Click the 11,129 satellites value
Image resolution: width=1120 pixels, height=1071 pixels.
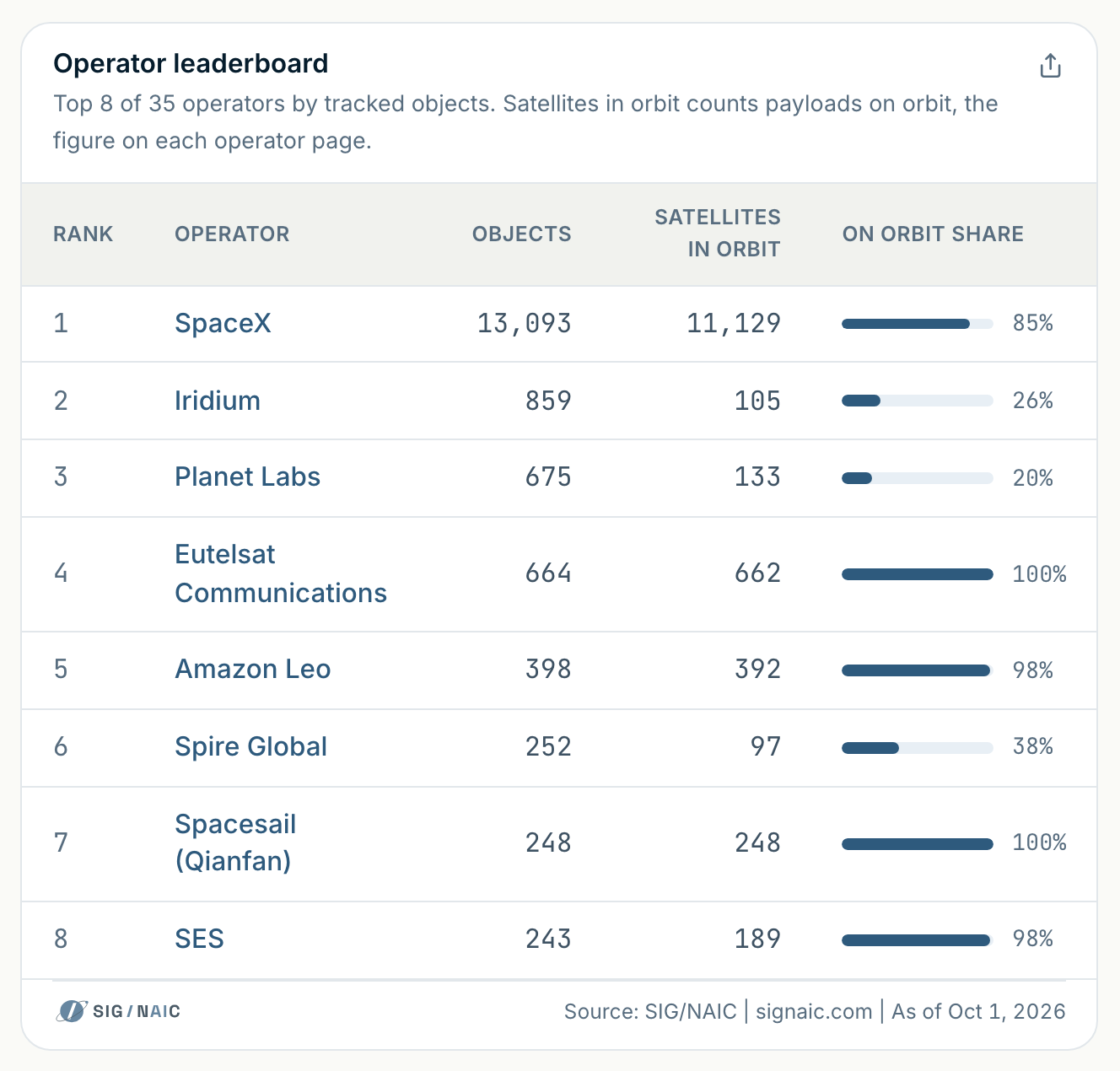(734, 323)
